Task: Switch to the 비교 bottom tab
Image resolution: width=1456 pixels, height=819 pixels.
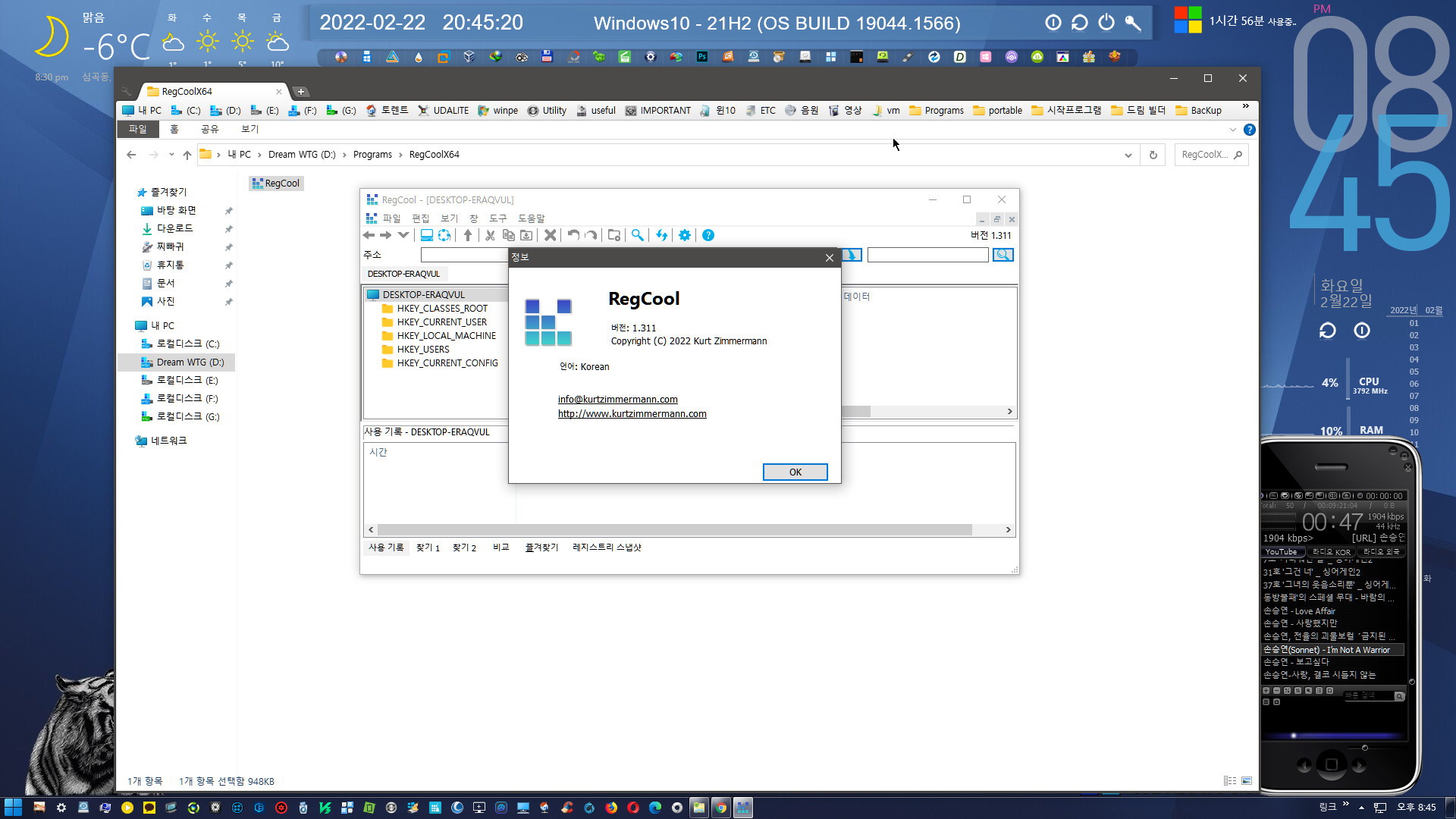Action: 501,548
